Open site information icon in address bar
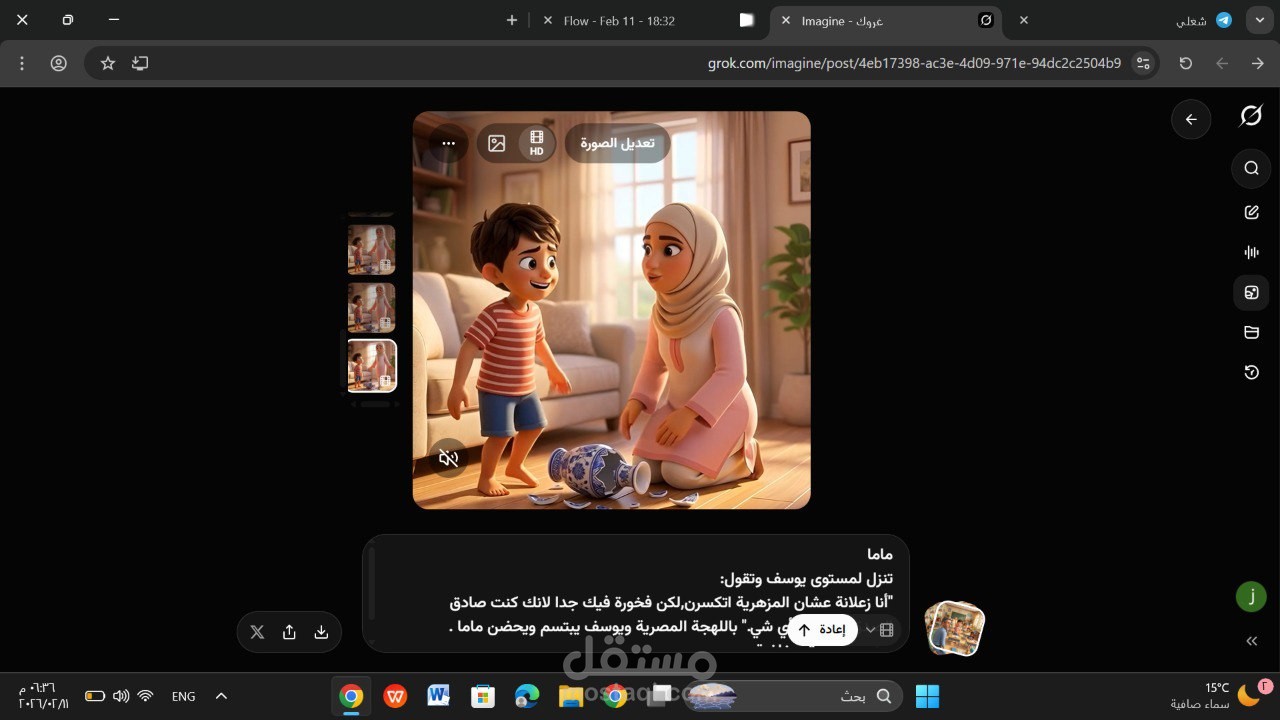 pyautogui.click(x=1143, y=63)
